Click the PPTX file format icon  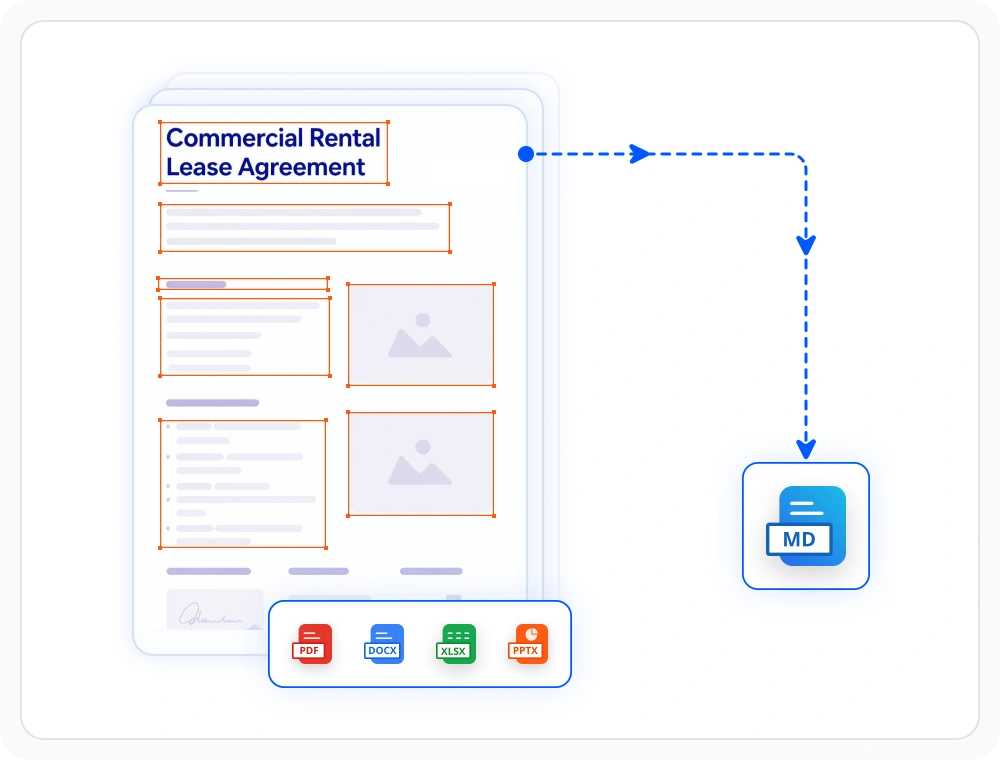[527, 644]
